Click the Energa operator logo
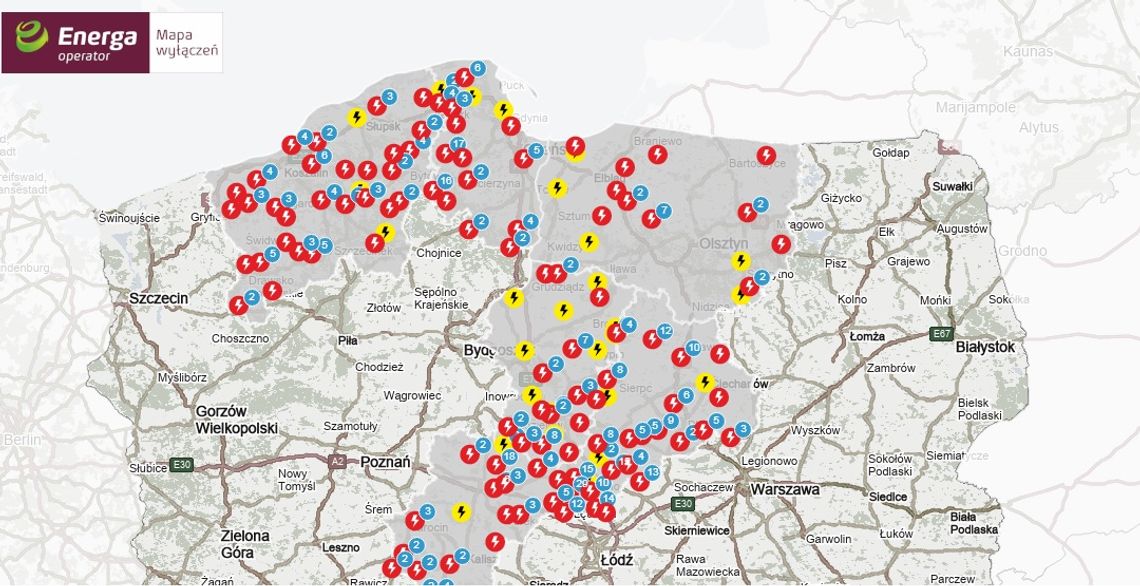This screenshot has height=586, width=1140. tap(75, 43)
